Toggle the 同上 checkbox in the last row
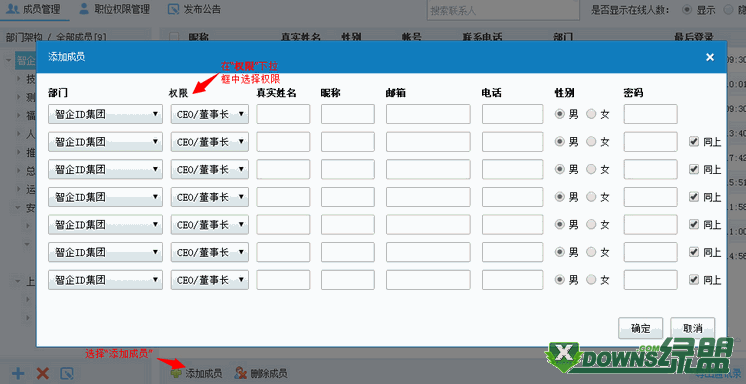 (694, 279)
